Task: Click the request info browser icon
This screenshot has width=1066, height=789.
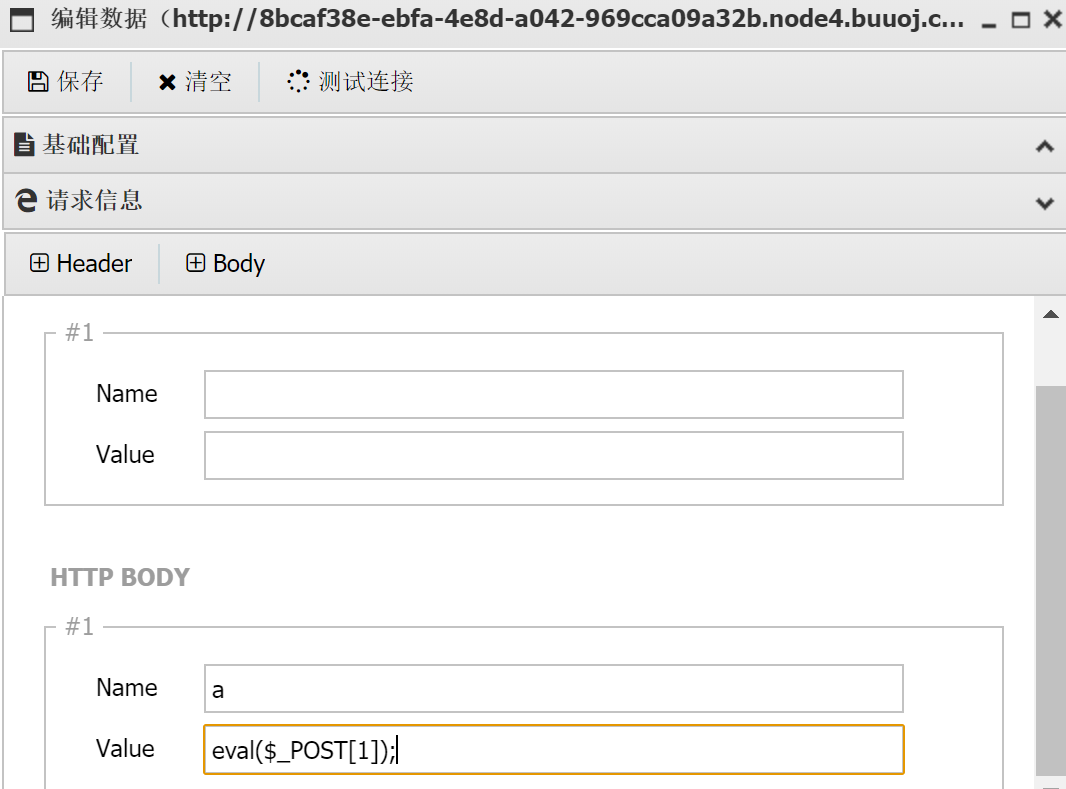Action: click(x=27, y=200)
